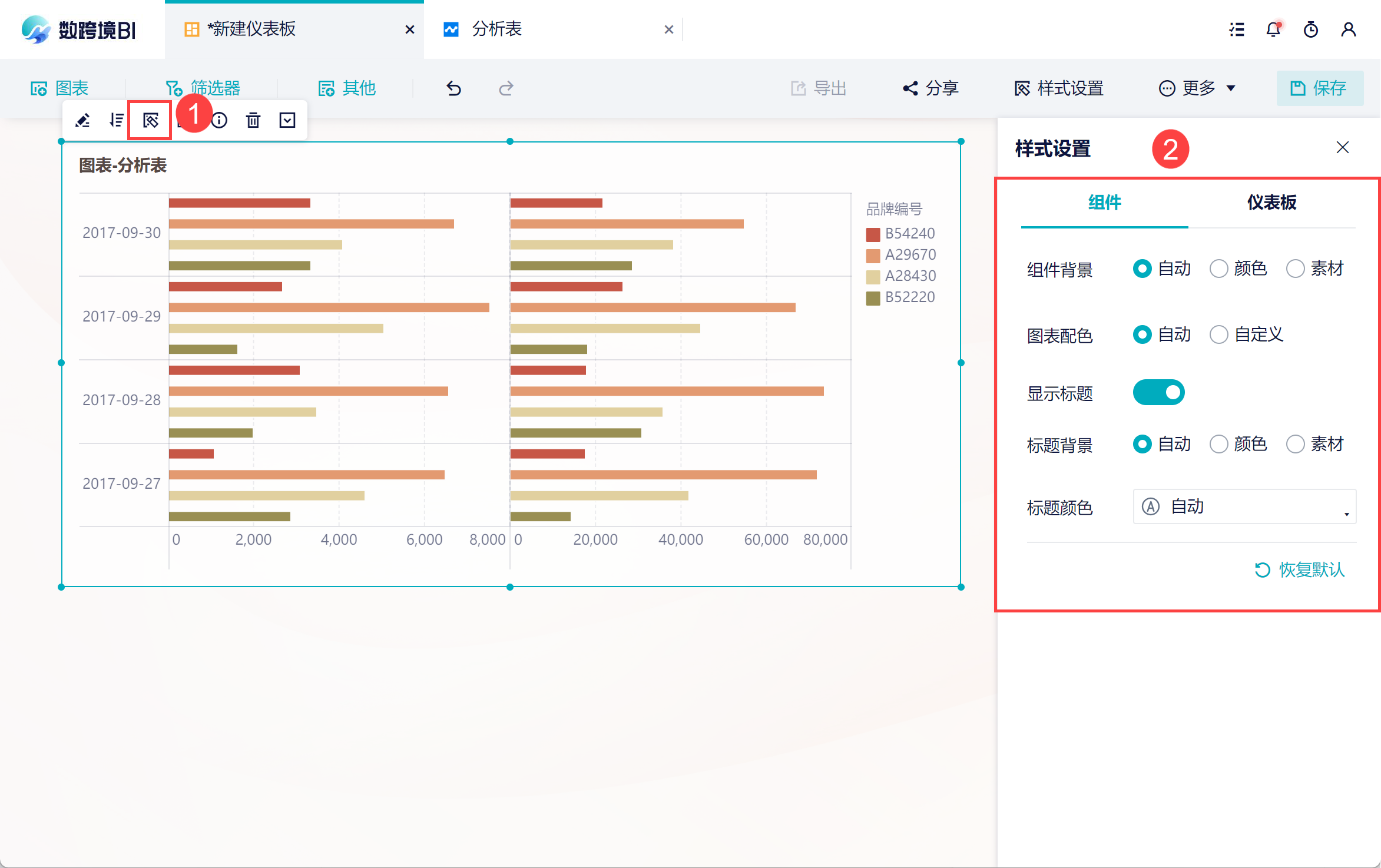
Task: Select 自定义 radio for 图表配色
Action: [1219, 335]
